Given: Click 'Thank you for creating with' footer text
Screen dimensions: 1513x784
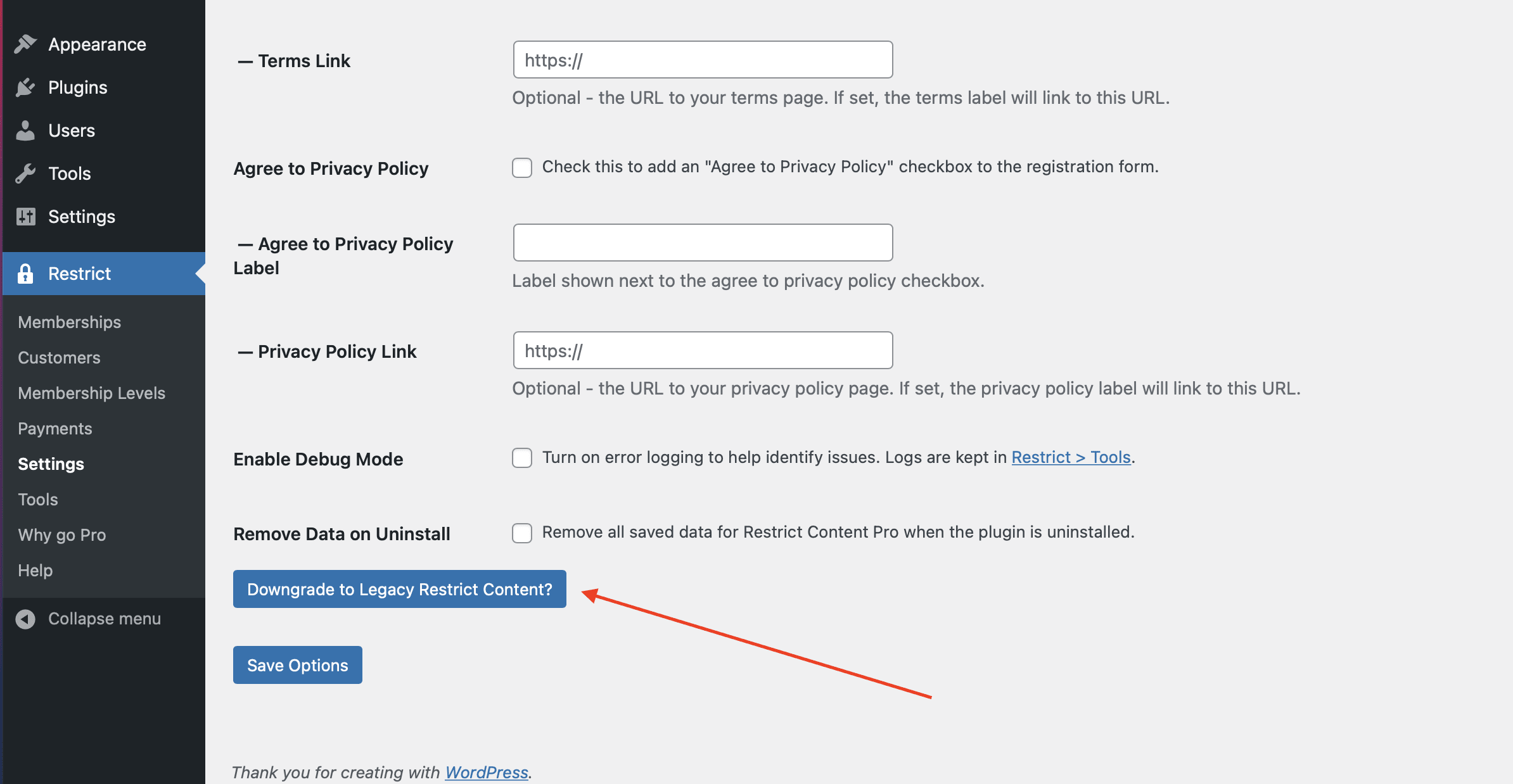Looking at the screenshot, I should (336, 772).
